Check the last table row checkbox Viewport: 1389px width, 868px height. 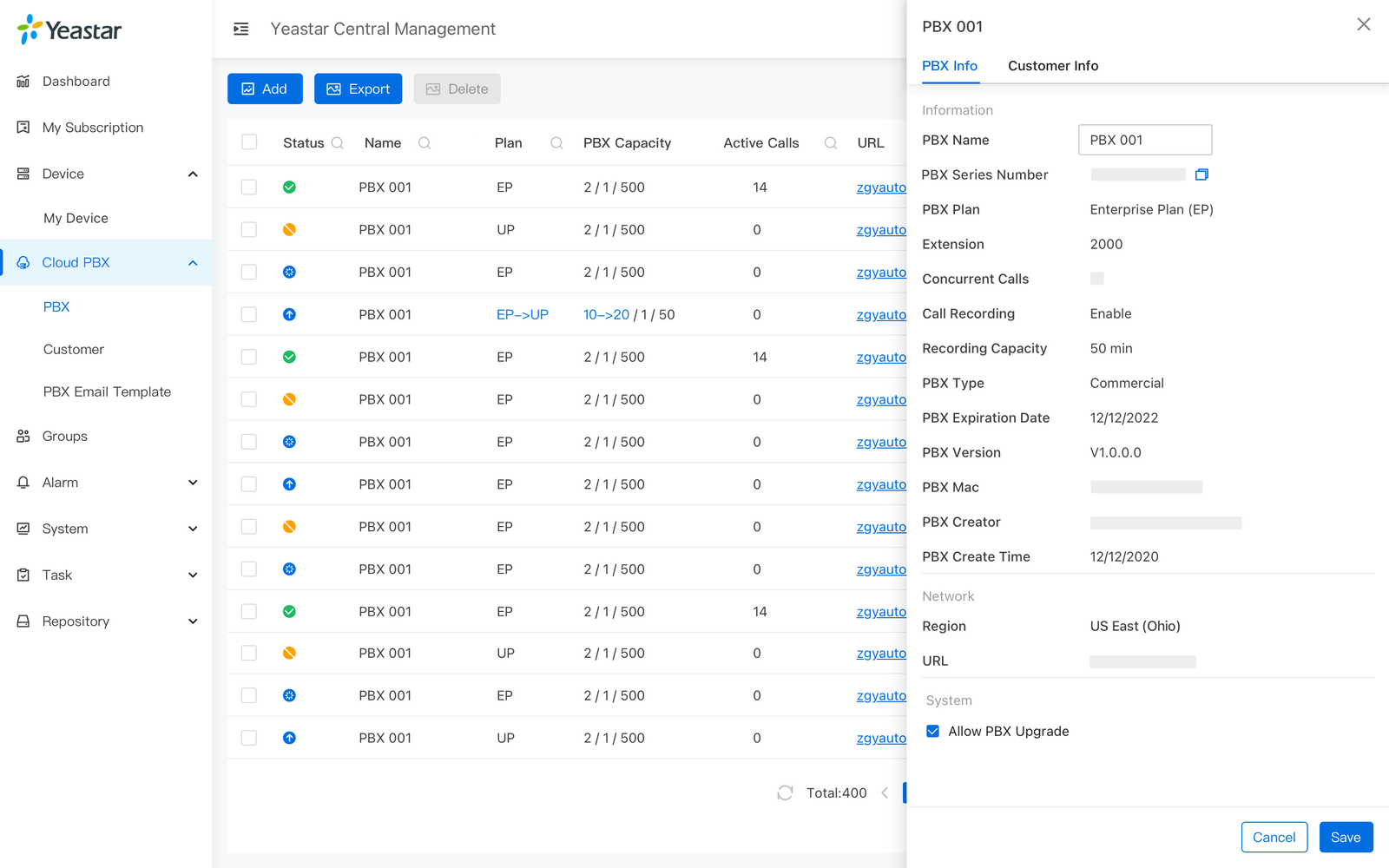[x=249, y=738]
